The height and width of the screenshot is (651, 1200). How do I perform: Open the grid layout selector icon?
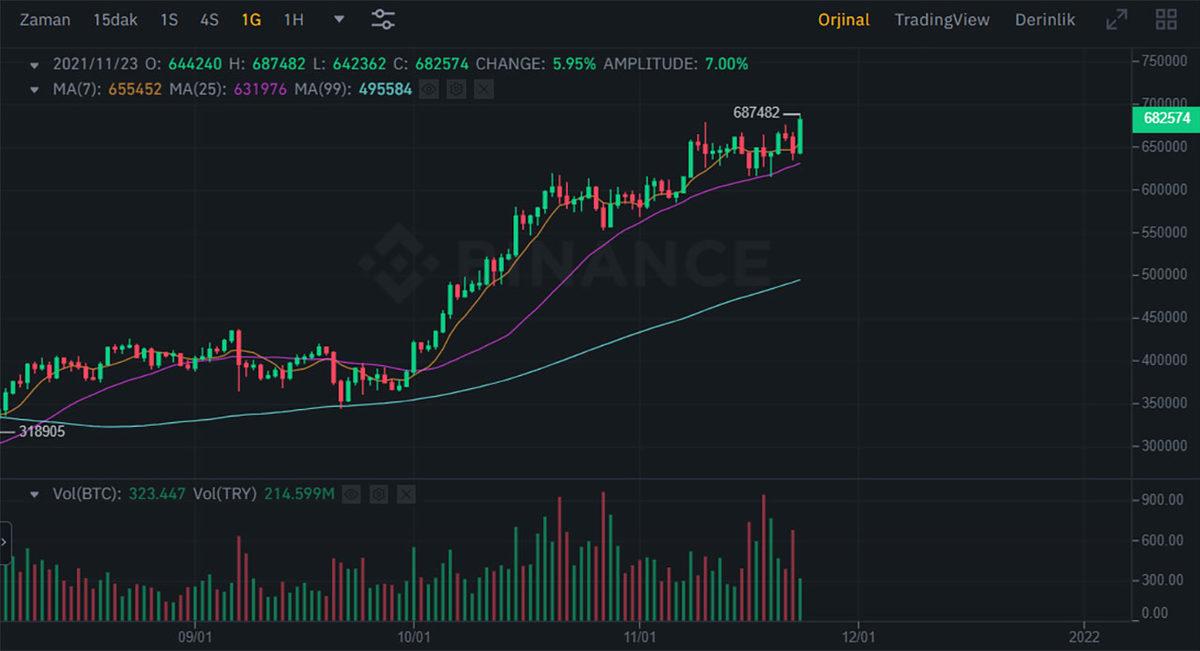[x=1166, y=18]
